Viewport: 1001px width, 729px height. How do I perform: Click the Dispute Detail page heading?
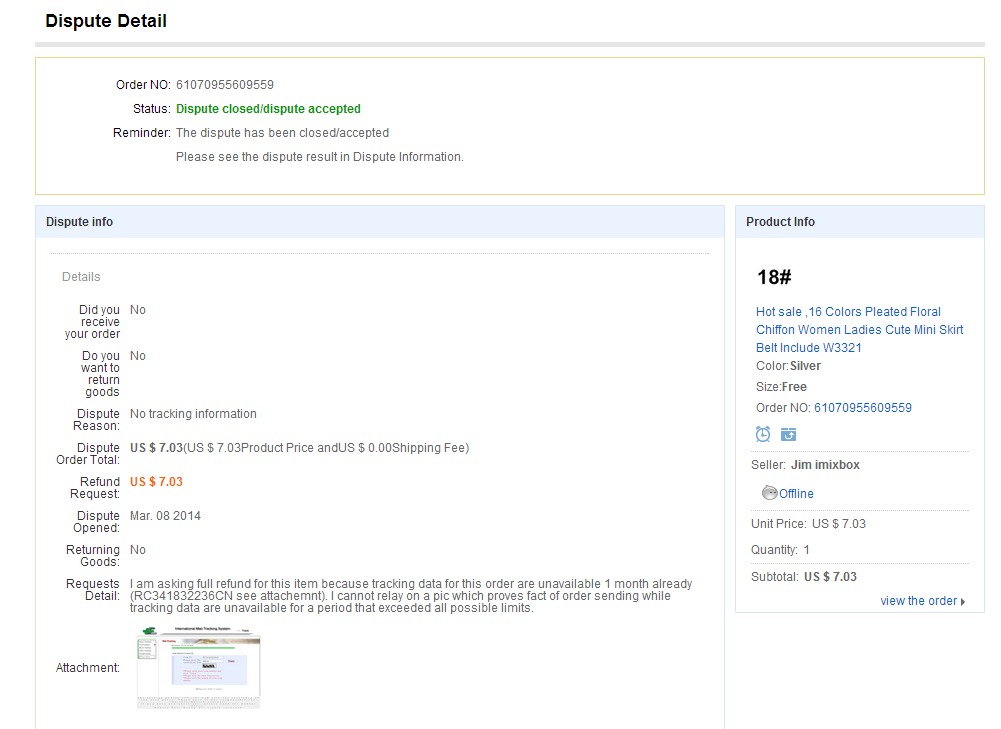pyautogui.click(x=106, y=21)
